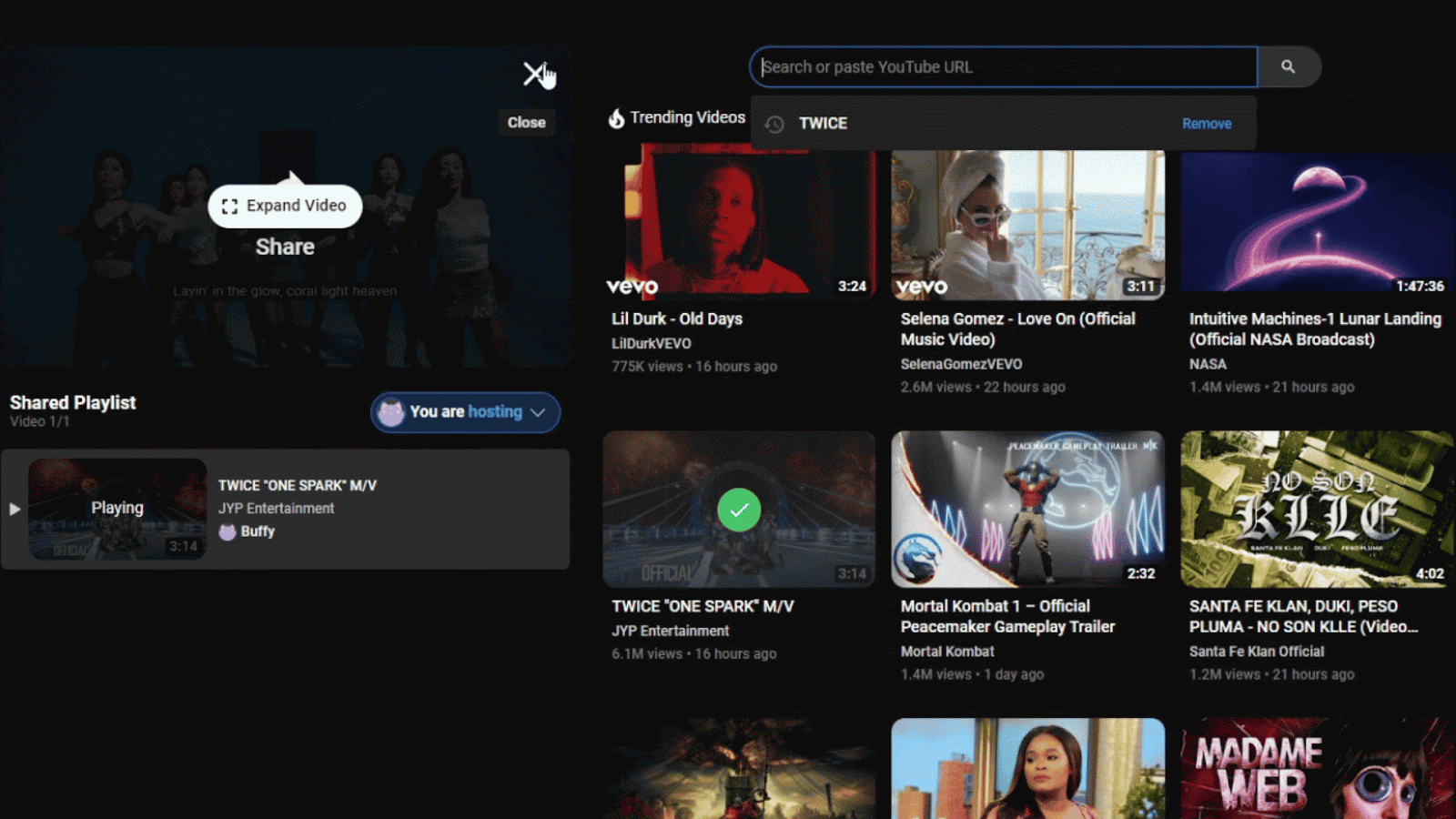Click the Playing thumbnail in Shared Playlist
The width and height of the screenshot is (1456, 819).
click(x=117, y=509)
